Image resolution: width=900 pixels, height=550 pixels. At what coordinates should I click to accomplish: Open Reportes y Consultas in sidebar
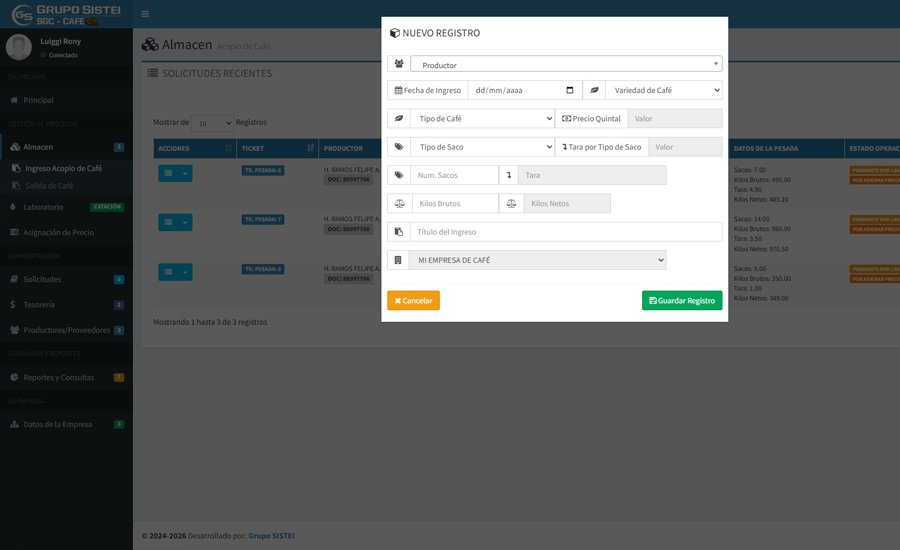(x=66, y=377)
